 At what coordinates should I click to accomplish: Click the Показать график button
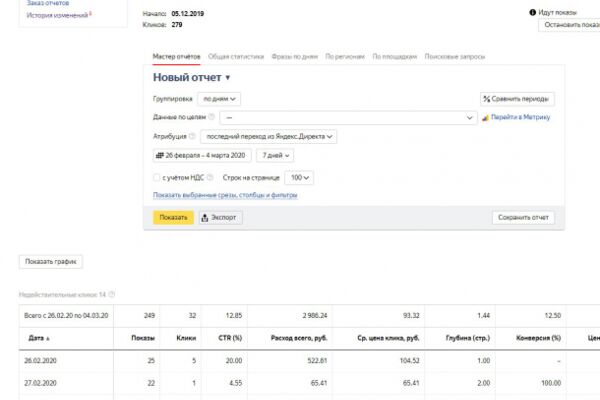click(x=51, y=261)
